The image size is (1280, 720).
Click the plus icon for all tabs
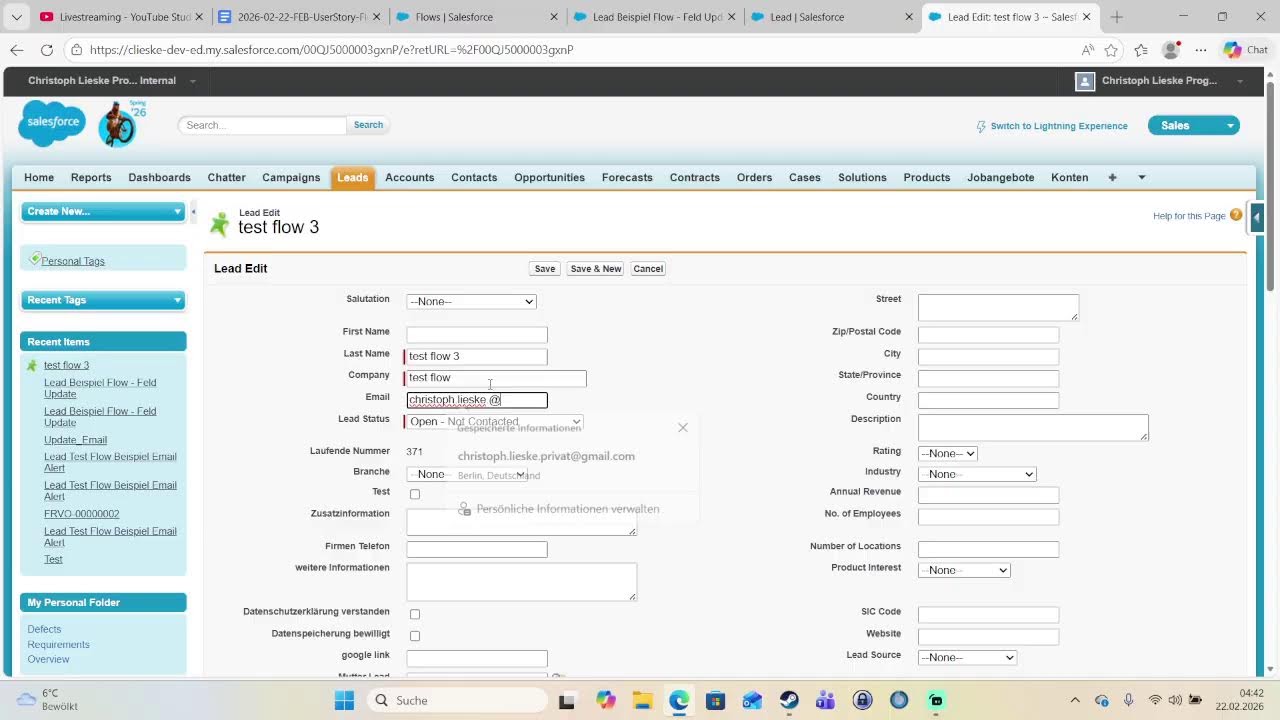1112,177
